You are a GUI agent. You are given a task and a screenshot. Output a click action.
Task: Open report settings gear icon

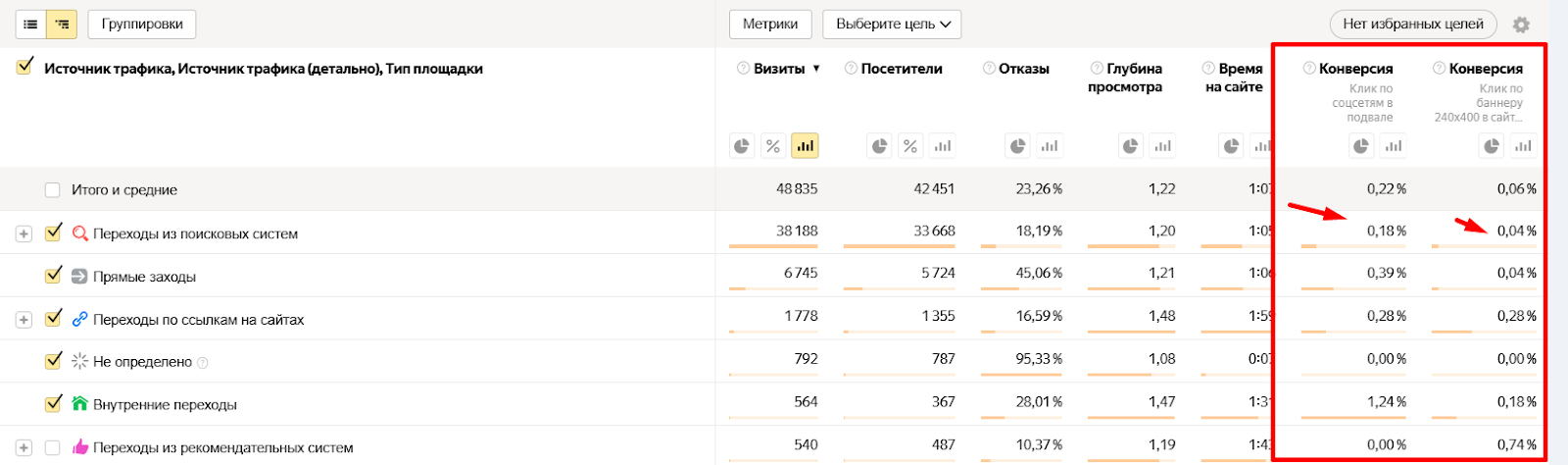1521,25
